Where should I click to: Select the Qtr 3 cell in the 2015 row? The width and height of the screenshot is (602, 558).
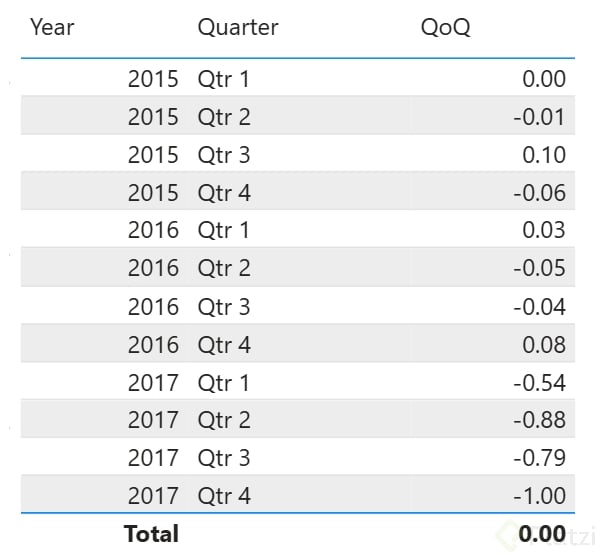pyautogui.click(x=224, y=155)
